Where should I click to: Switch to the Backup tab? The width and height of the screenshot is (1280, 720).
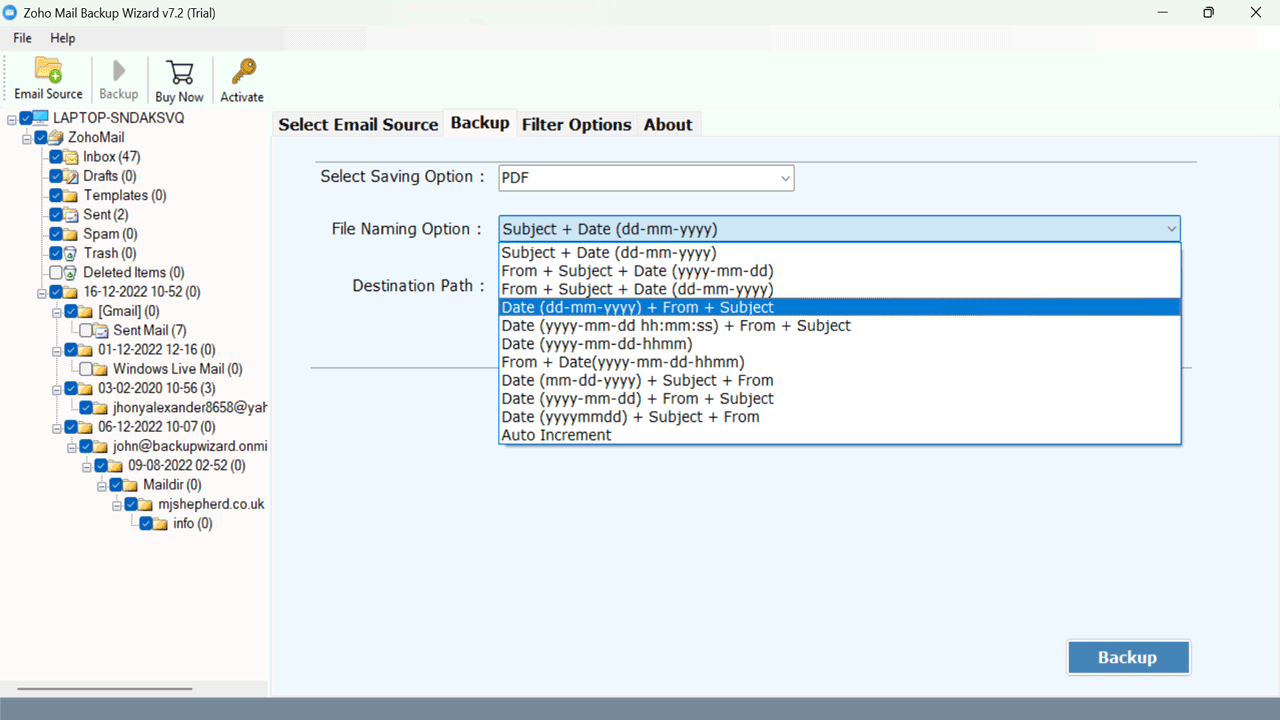point(480,123)
